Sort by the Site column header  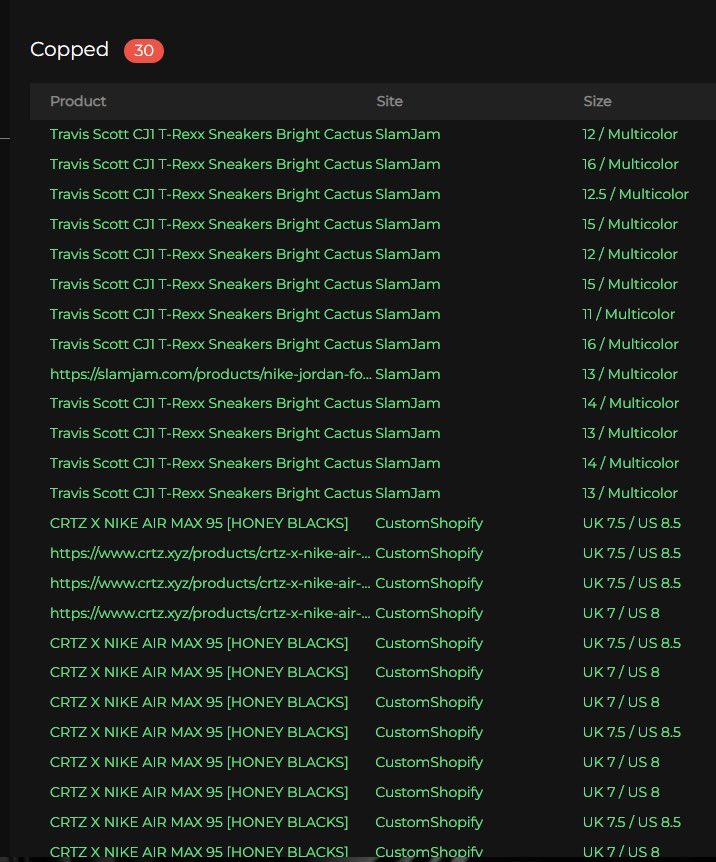click(389, 101)
